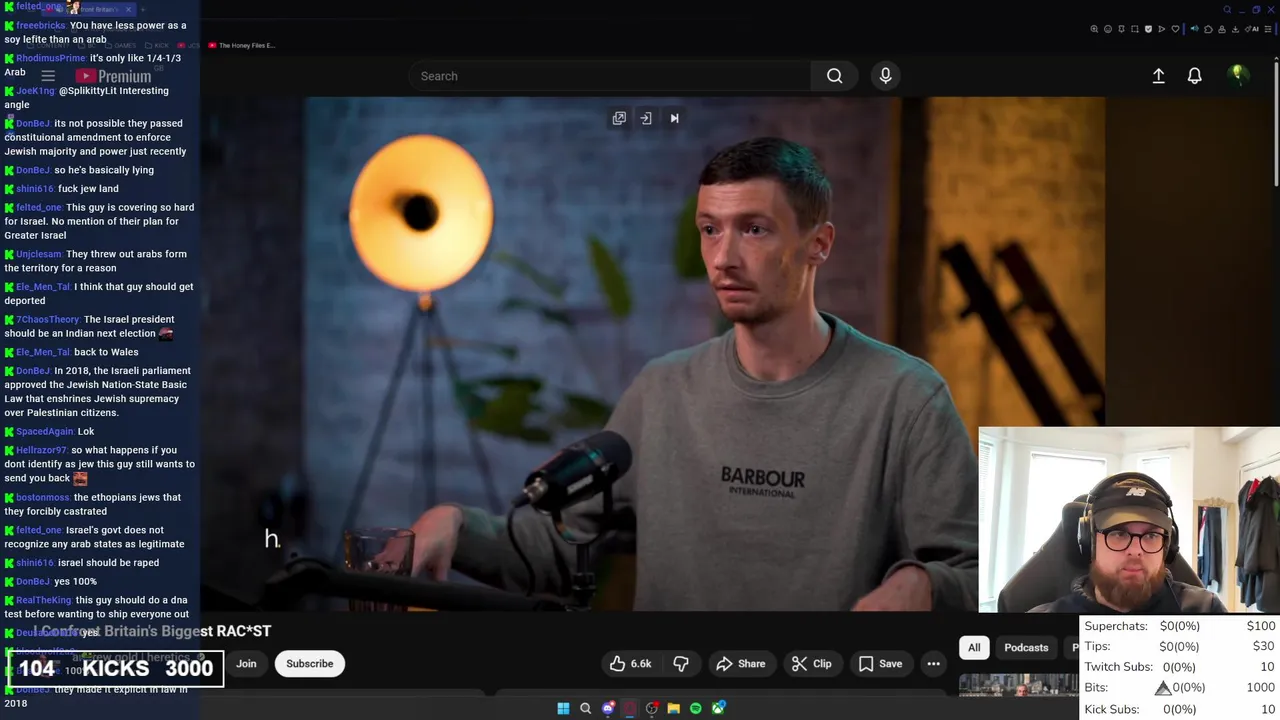Open the YouTube hamburger guide menu

(x=47, y=76)
